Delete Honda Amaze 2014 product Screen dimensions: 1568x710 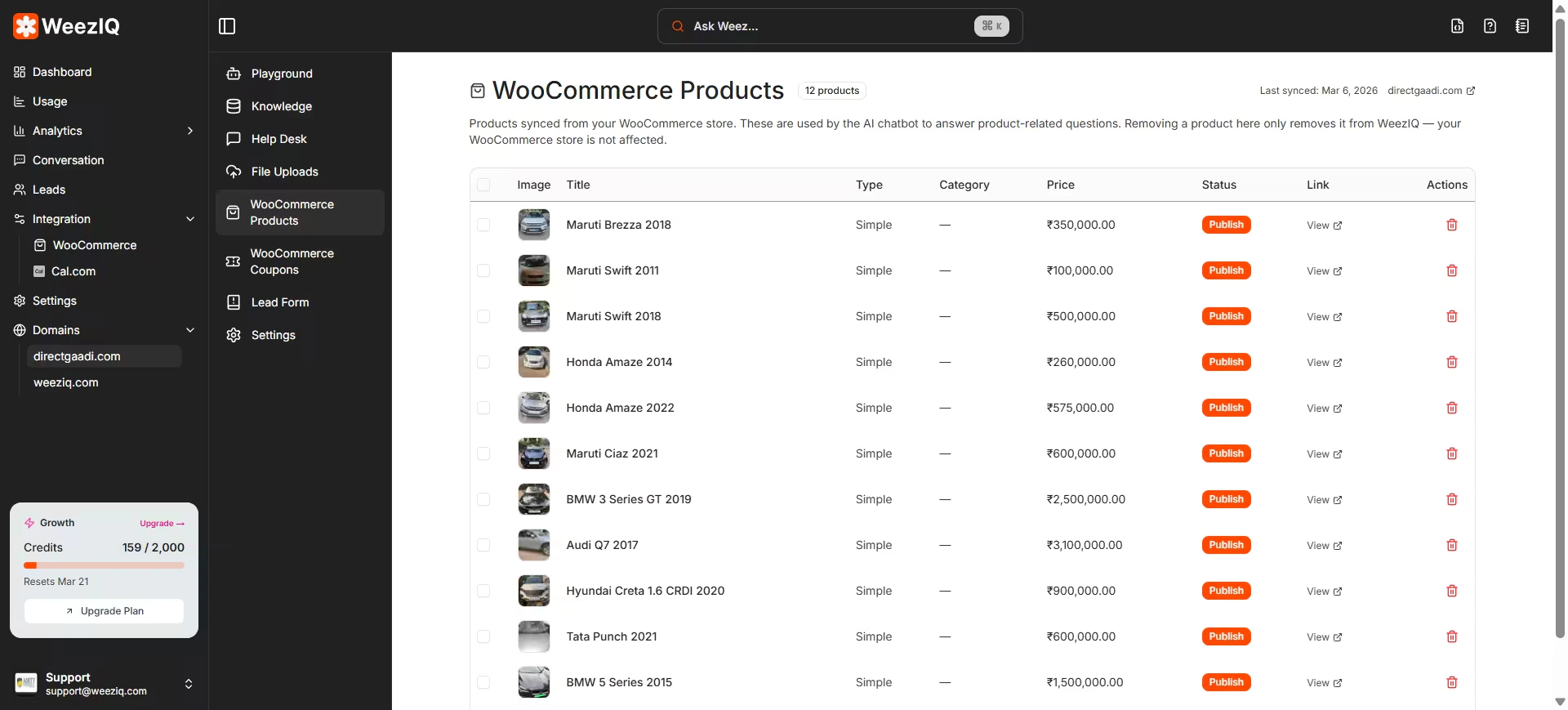pyautogui.click(x=1451, y=362)
